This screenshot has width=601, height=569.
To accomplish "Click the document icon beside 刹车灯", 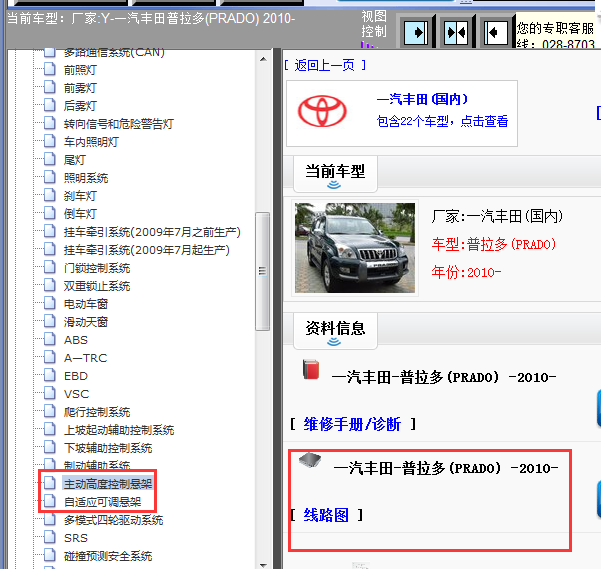I will pos(49,195).
